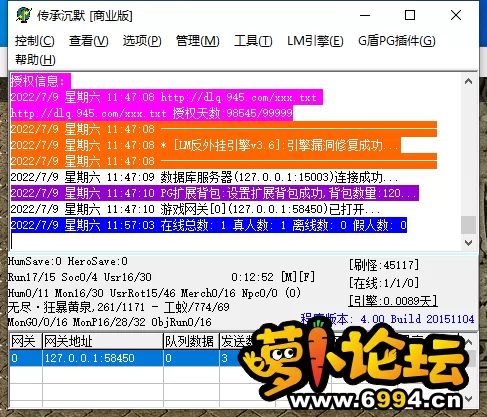
Task: Select the 授权天数:98545/99999 log line
Action: [x=152, y=113]
